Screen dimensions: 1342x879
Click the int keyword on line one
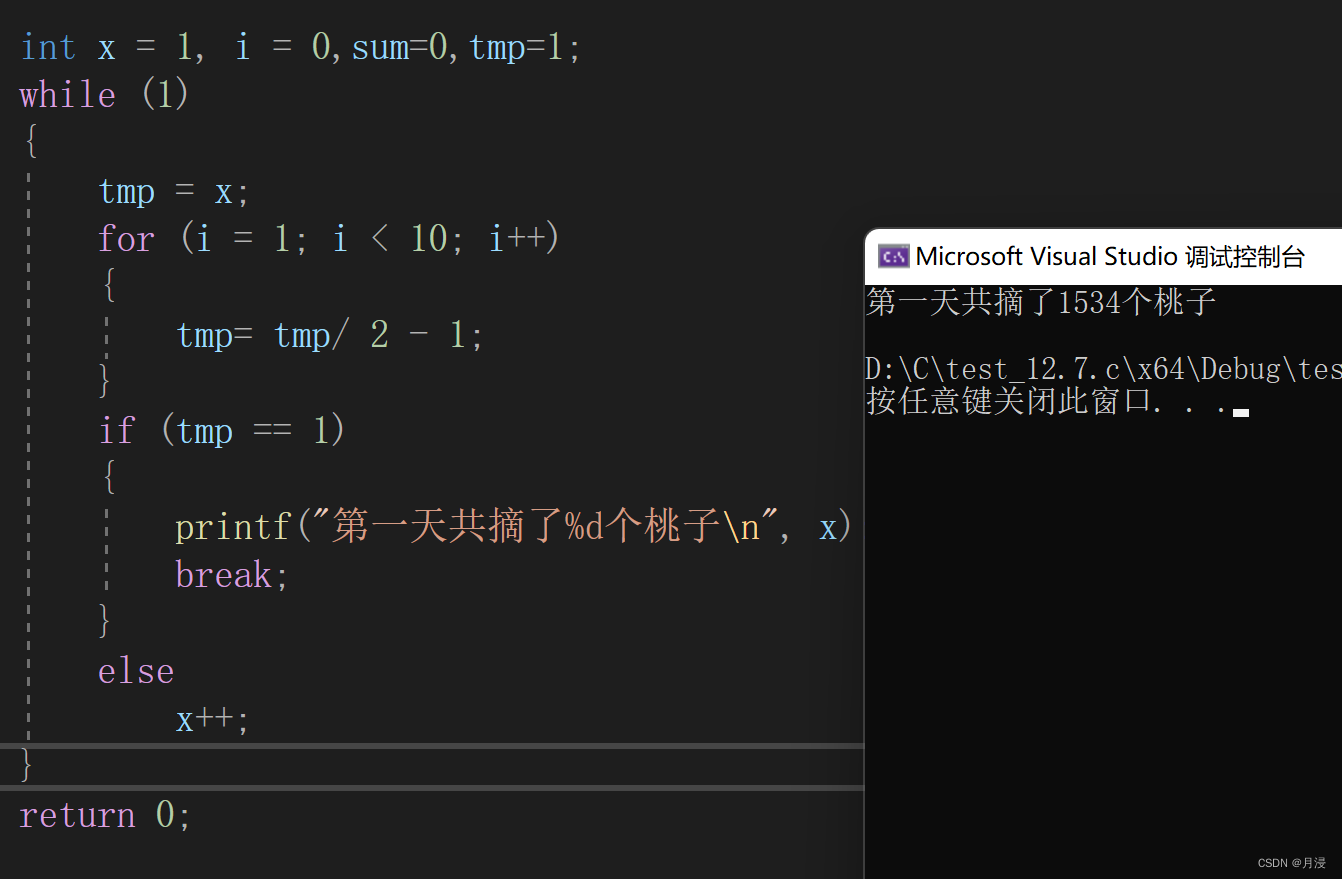tap(47, 46)
